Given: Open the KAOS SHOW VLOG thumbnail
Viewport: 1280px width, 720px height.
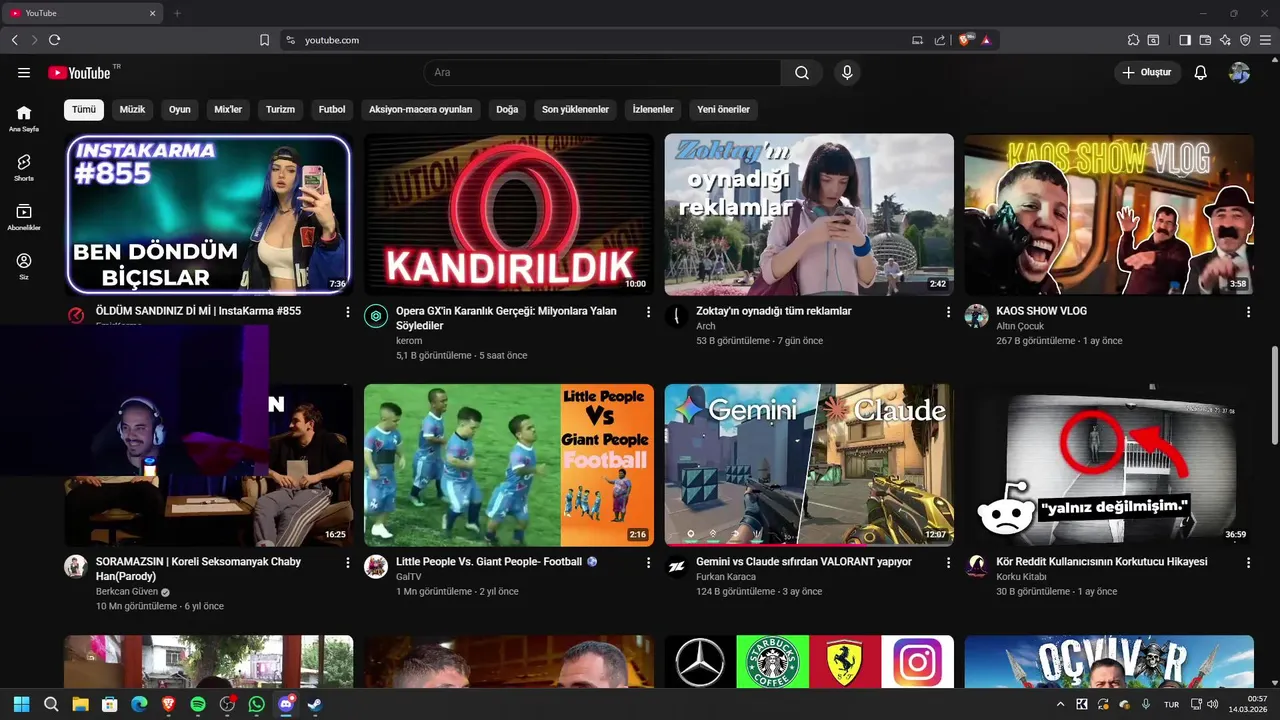Looking at the screenshot, I should click(x=1109, y=215).
